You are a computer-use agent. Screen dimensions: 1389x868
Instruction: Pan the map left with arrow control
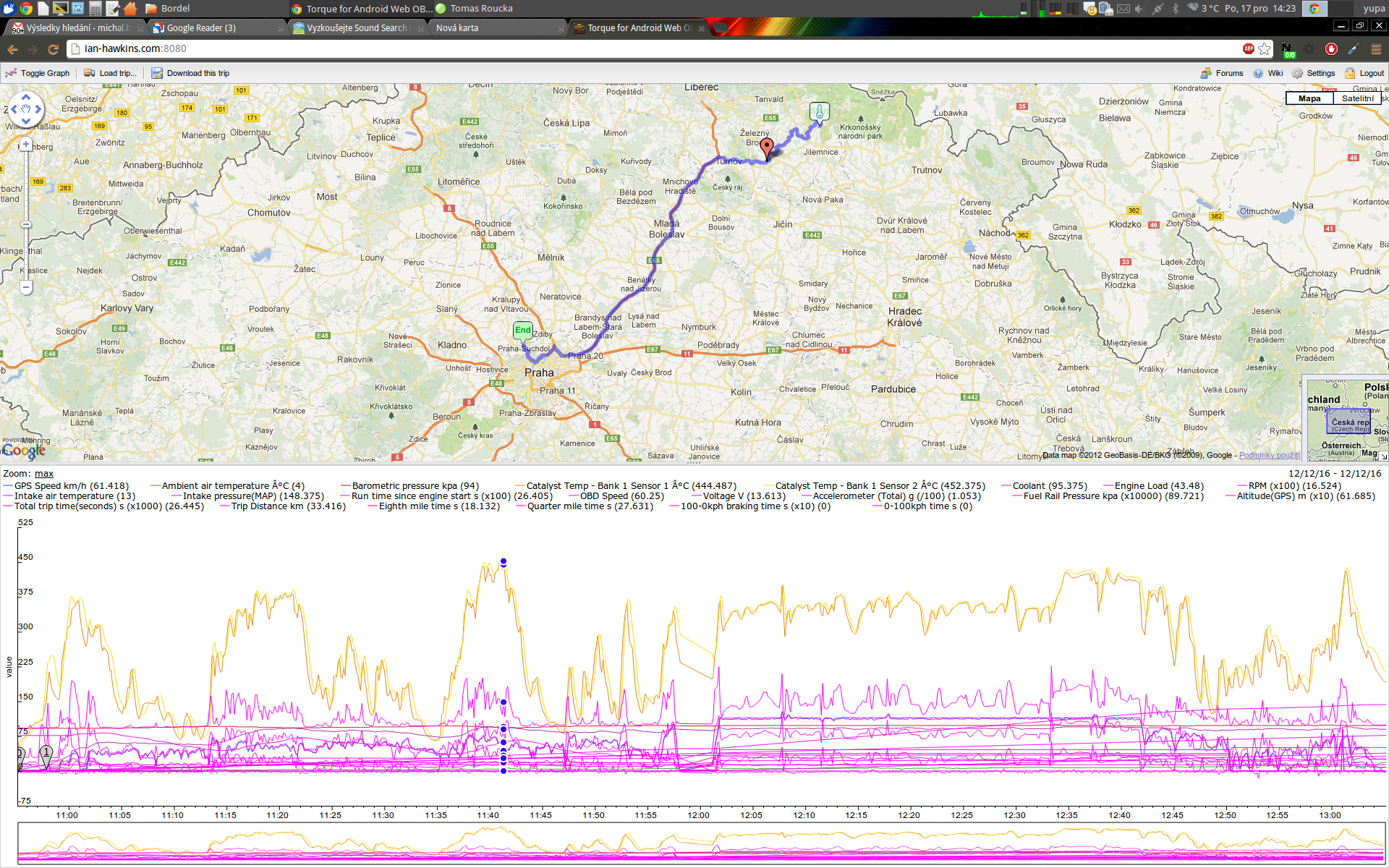click(x=14, y=109)
